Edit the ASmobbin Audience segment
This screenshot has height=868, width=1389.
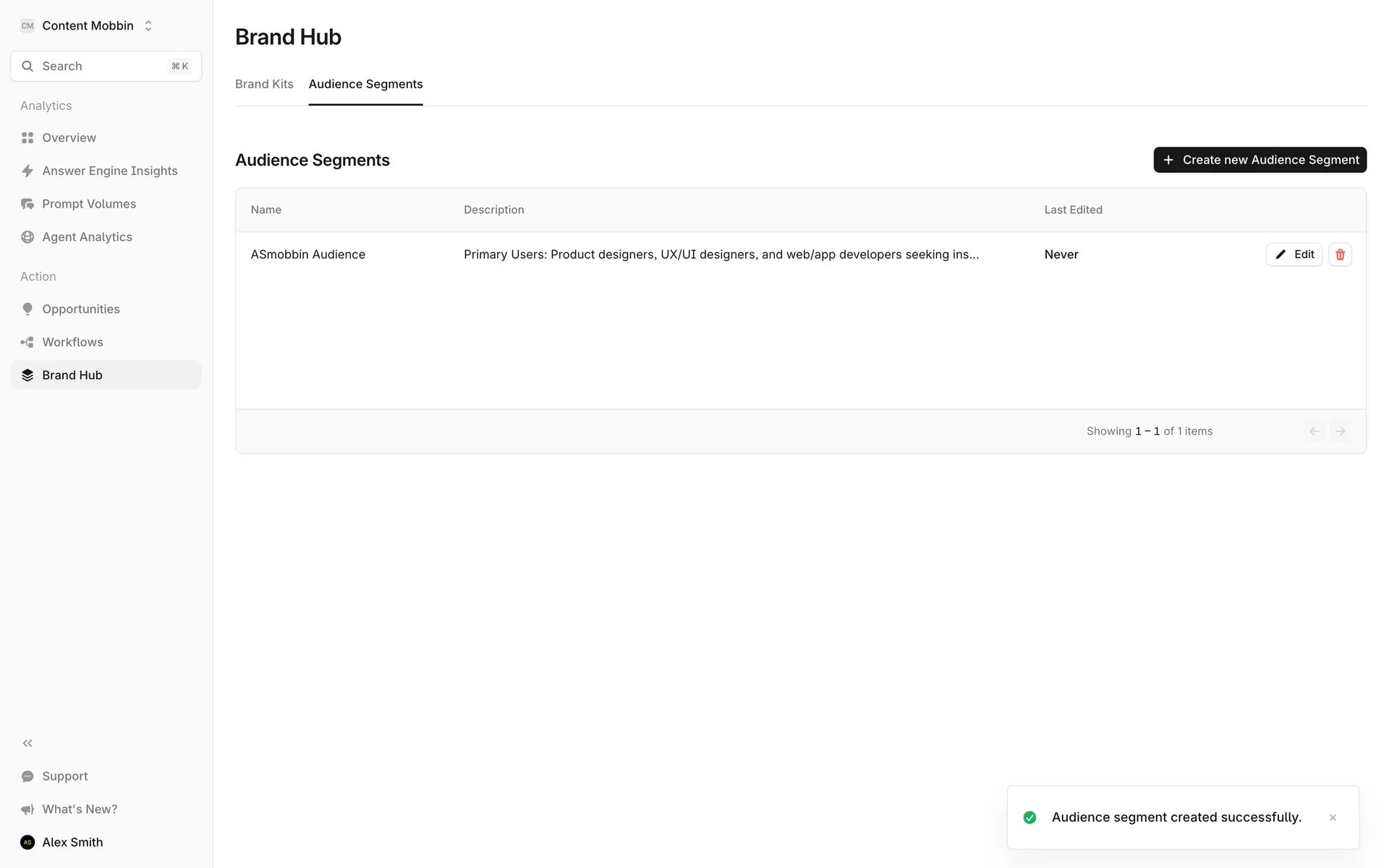point(1294,255)
